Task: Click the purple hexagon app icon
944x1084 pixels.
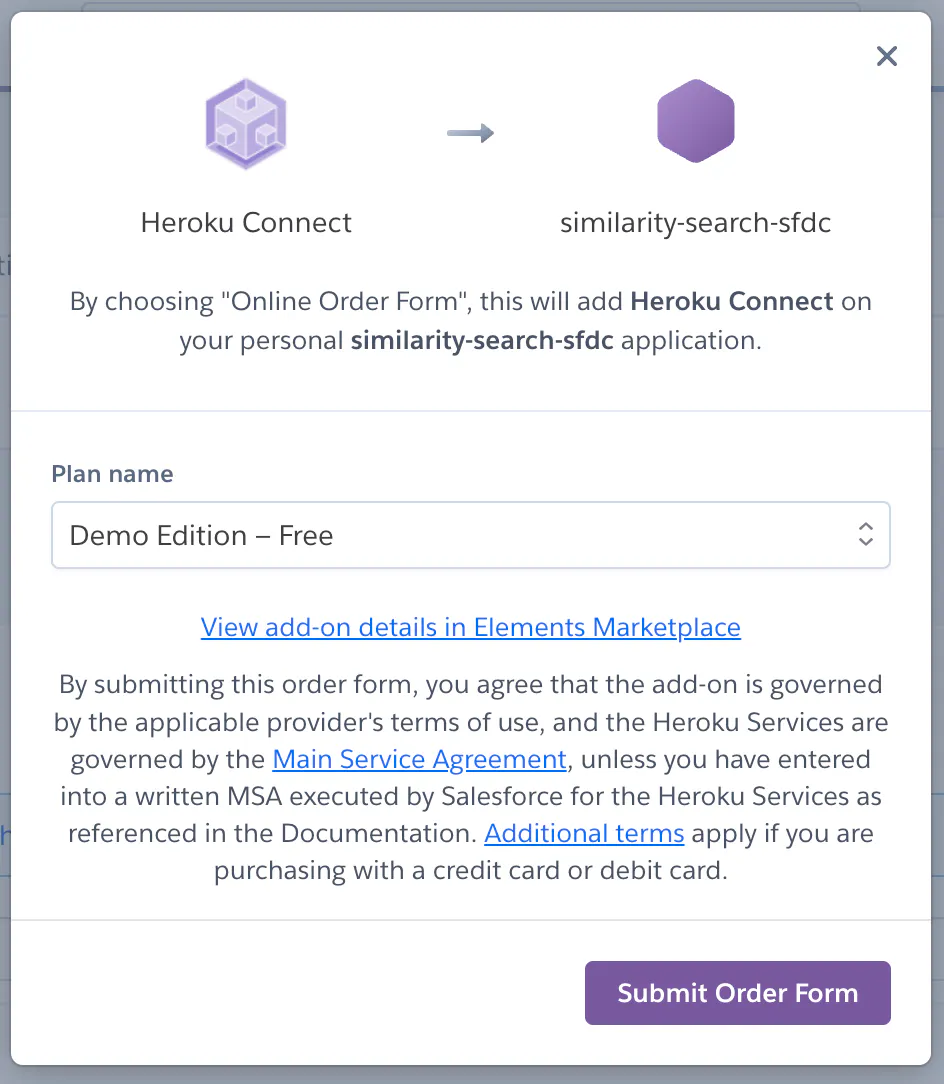Action: [695, 124]
